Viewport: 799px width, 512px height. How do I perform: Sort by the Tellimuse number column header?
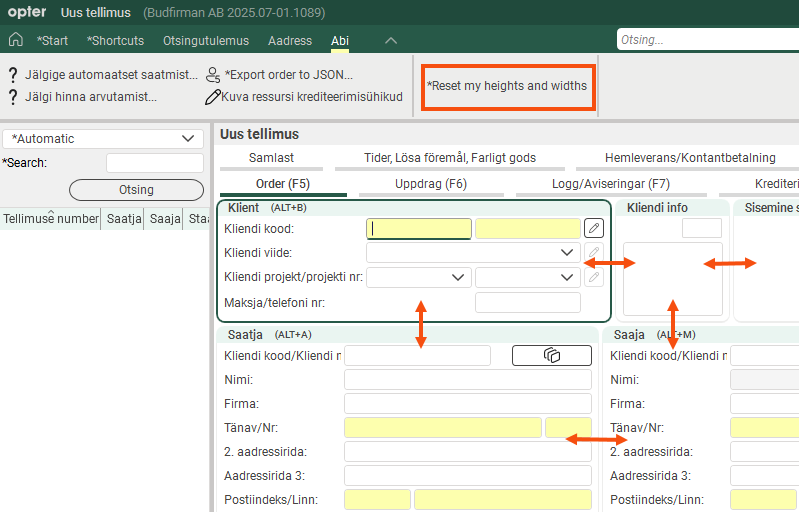point(50,219)
